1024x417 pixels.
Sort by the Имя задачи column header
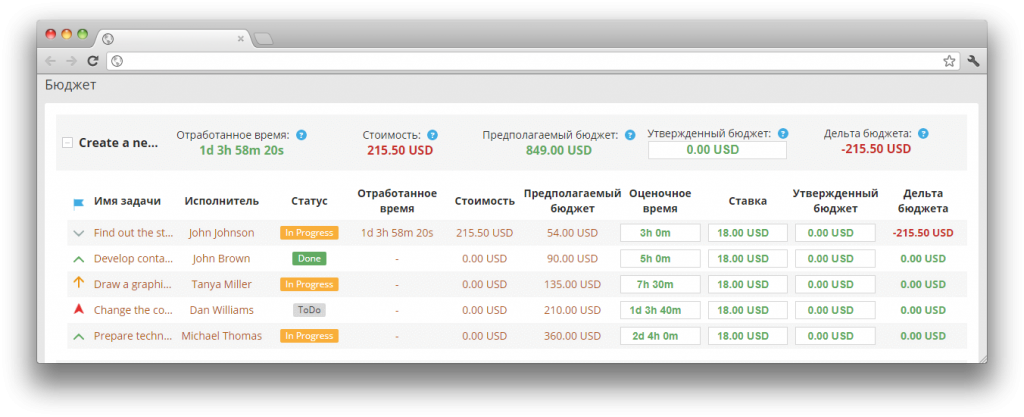click(x=127, y=201)
